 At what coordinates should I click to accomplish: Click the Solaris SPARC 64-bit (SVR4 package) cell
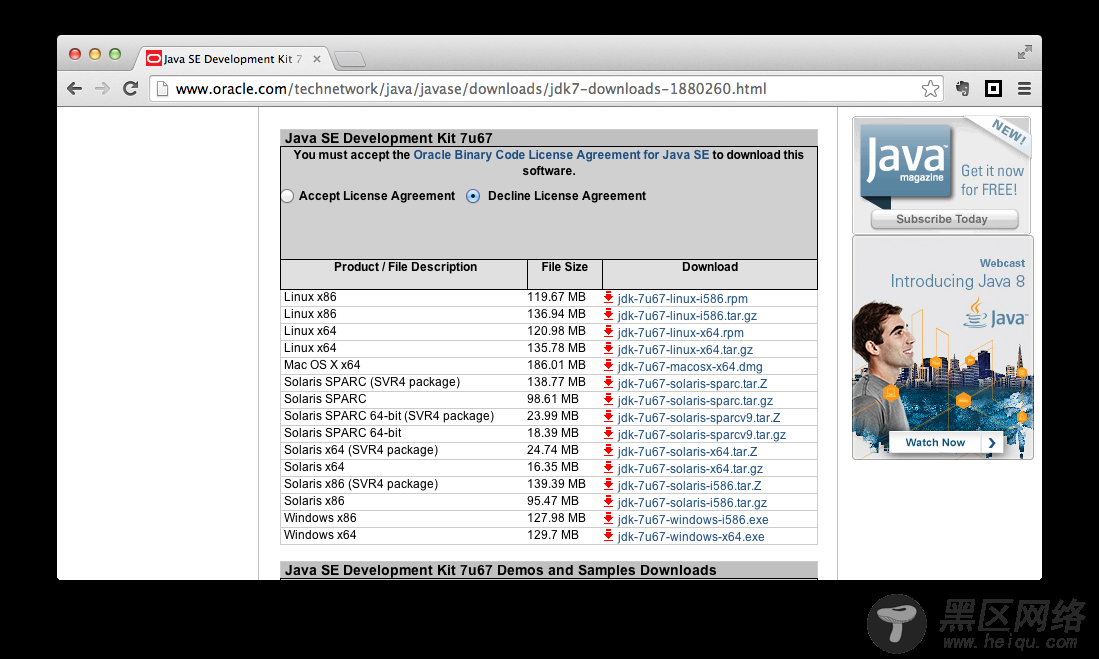(403, 416)
